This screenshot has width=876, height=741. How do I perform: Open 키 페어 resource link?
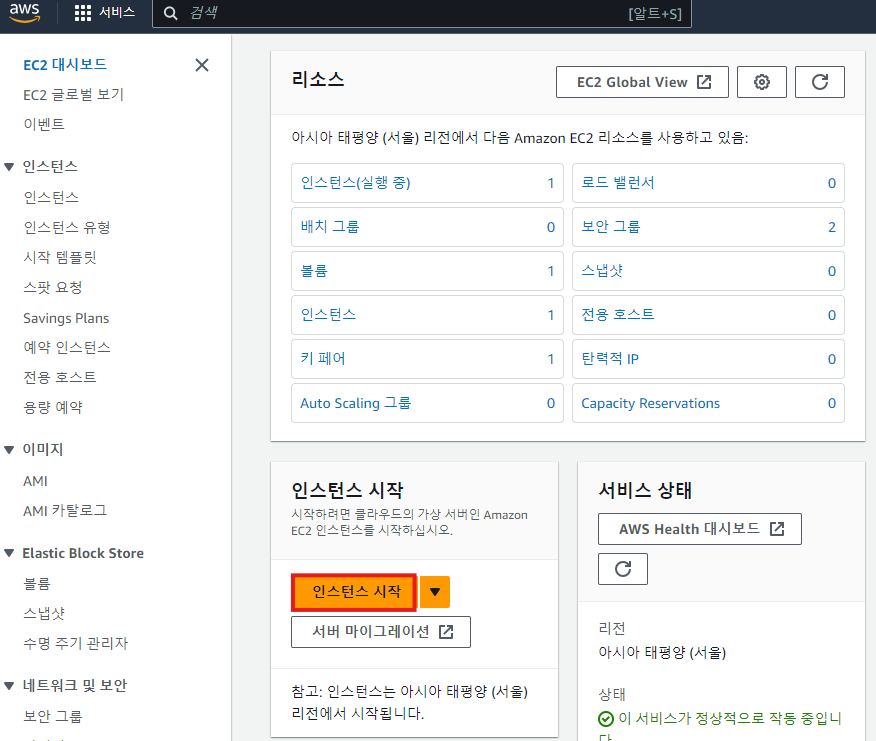(x=323, y=359)
